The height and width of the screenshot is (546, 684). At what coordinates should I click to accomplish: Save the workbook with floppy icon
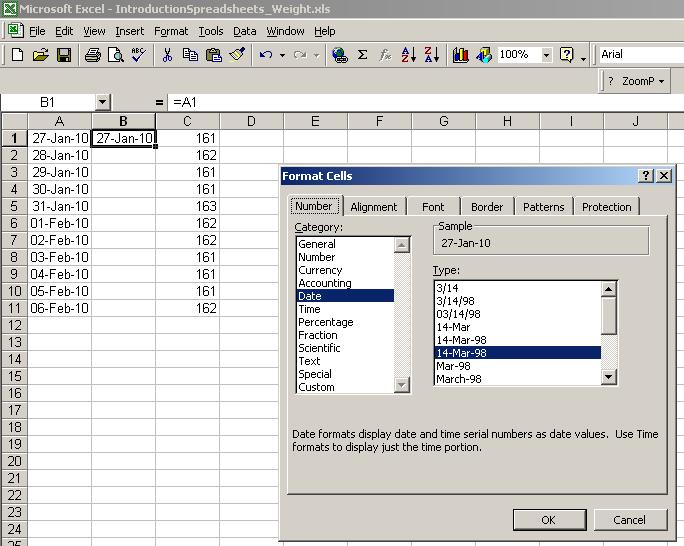click(x=64, y=55)
